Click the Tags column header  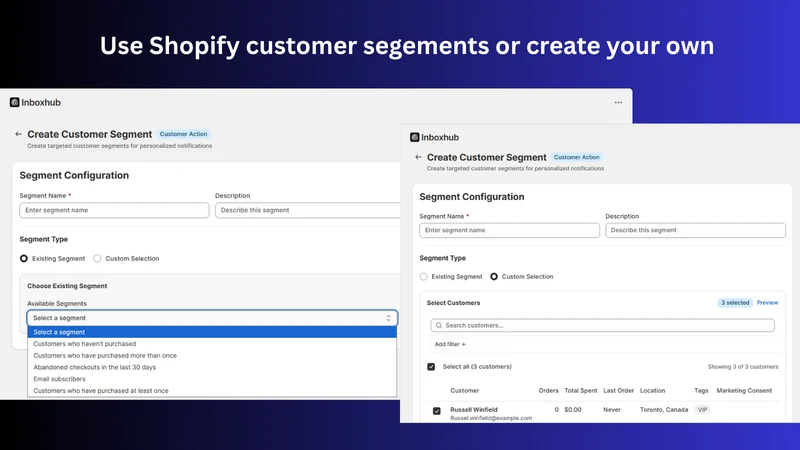[x=701, y=391]
